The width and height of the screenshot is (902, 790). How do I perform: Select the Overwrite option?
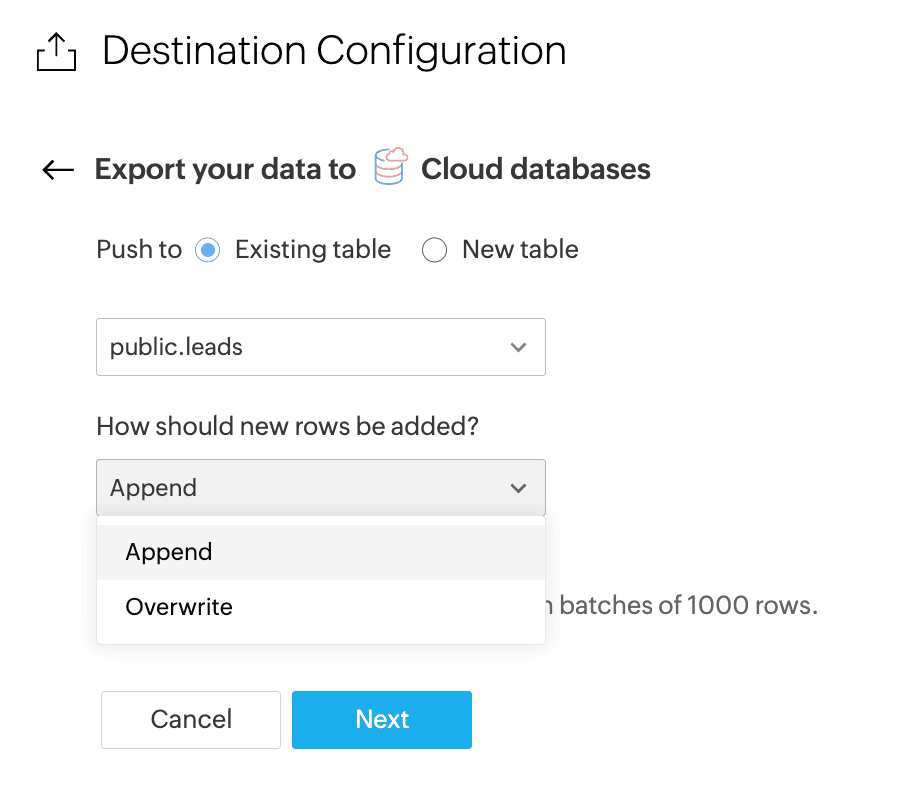pos(179,607)
